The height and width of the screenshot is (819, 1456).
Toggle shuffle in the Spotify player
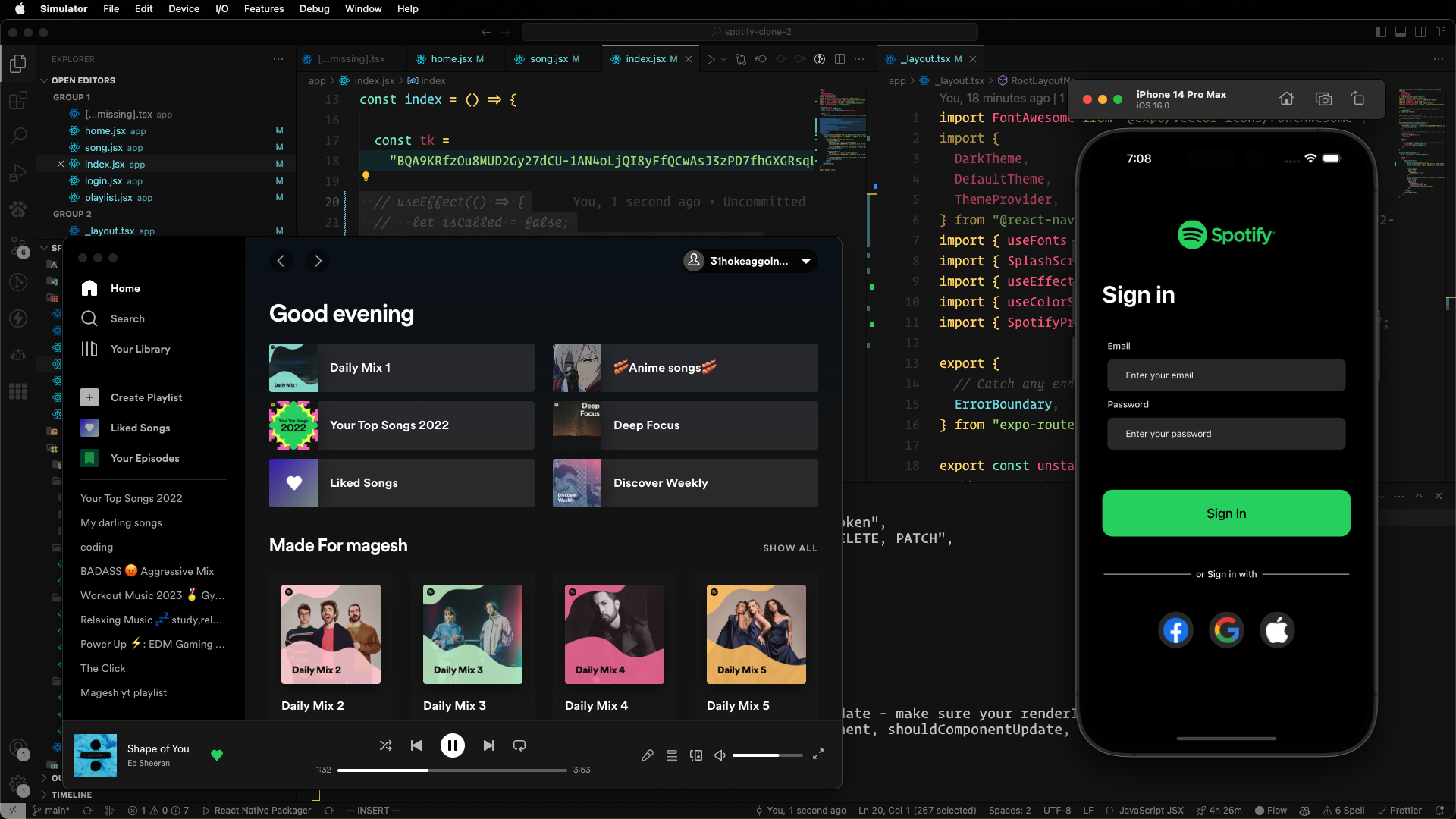(x=385, y=745)
